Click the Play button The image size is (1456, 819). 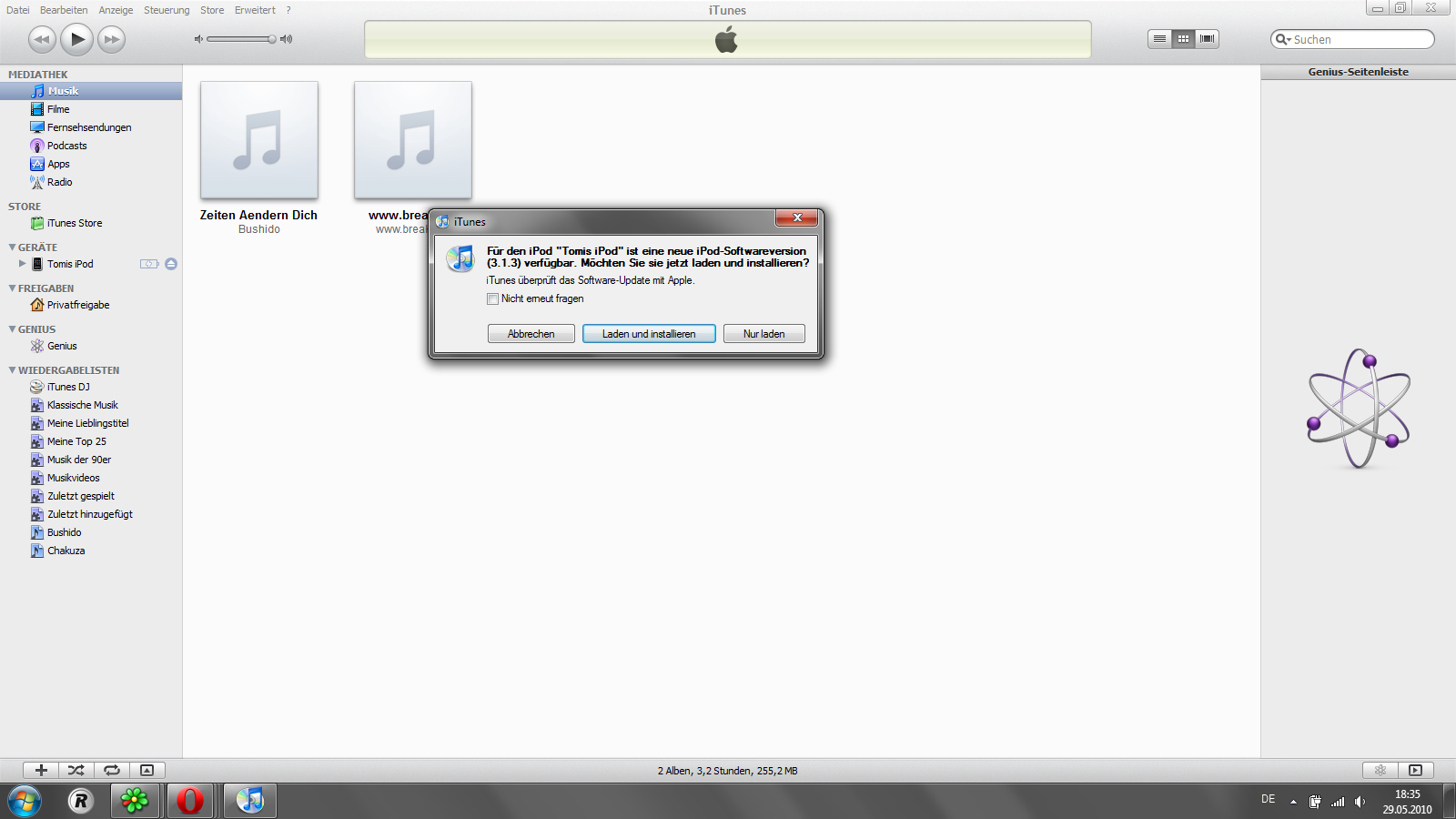coord(77,39)
